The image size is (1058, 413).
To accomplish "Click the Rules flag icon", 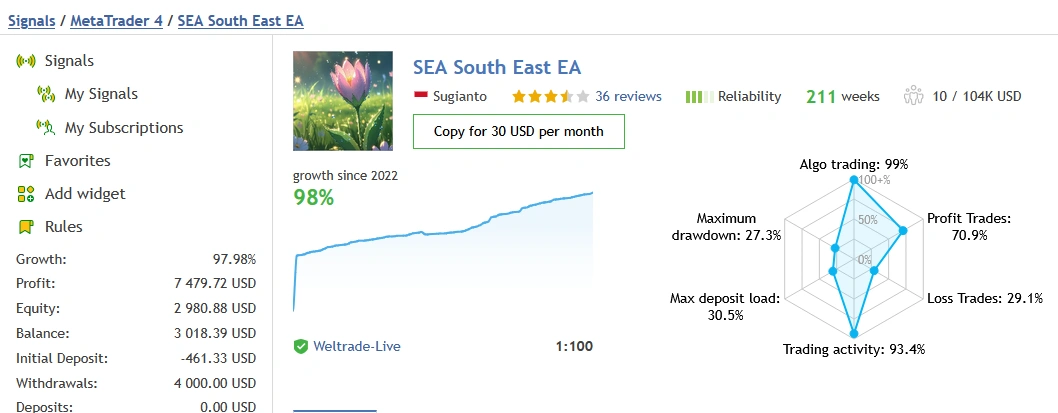I will [26, 227].
